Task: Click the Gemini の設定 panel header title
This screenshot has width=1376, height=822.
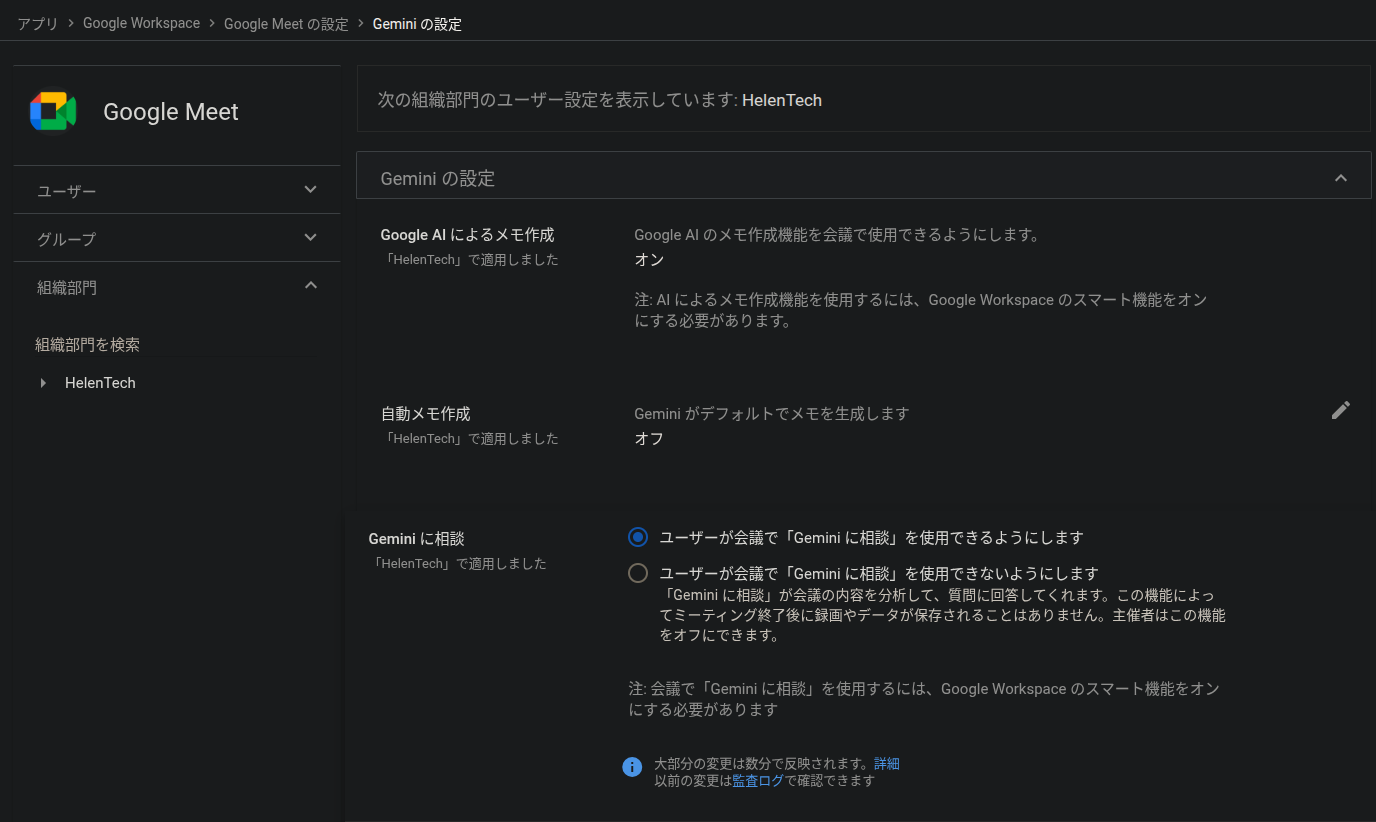Action: [x=438, y=178]
